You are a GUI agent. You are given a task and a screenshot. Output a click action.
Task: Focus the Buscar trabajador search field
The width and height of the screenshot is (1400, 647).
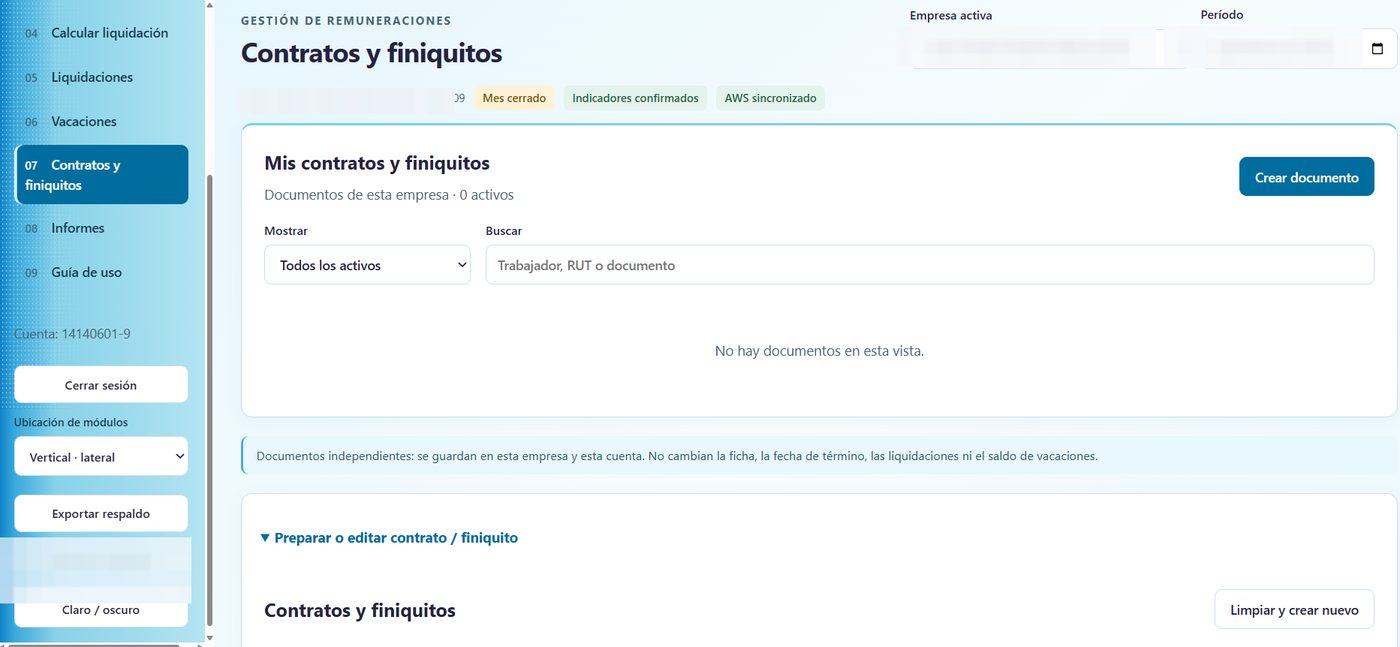(x=930, y=265)
